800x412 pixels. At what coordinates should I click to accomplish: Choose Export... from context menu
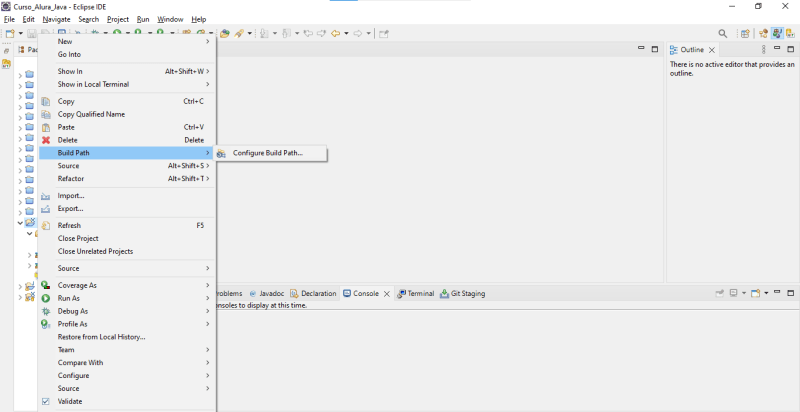pos(128,209)
